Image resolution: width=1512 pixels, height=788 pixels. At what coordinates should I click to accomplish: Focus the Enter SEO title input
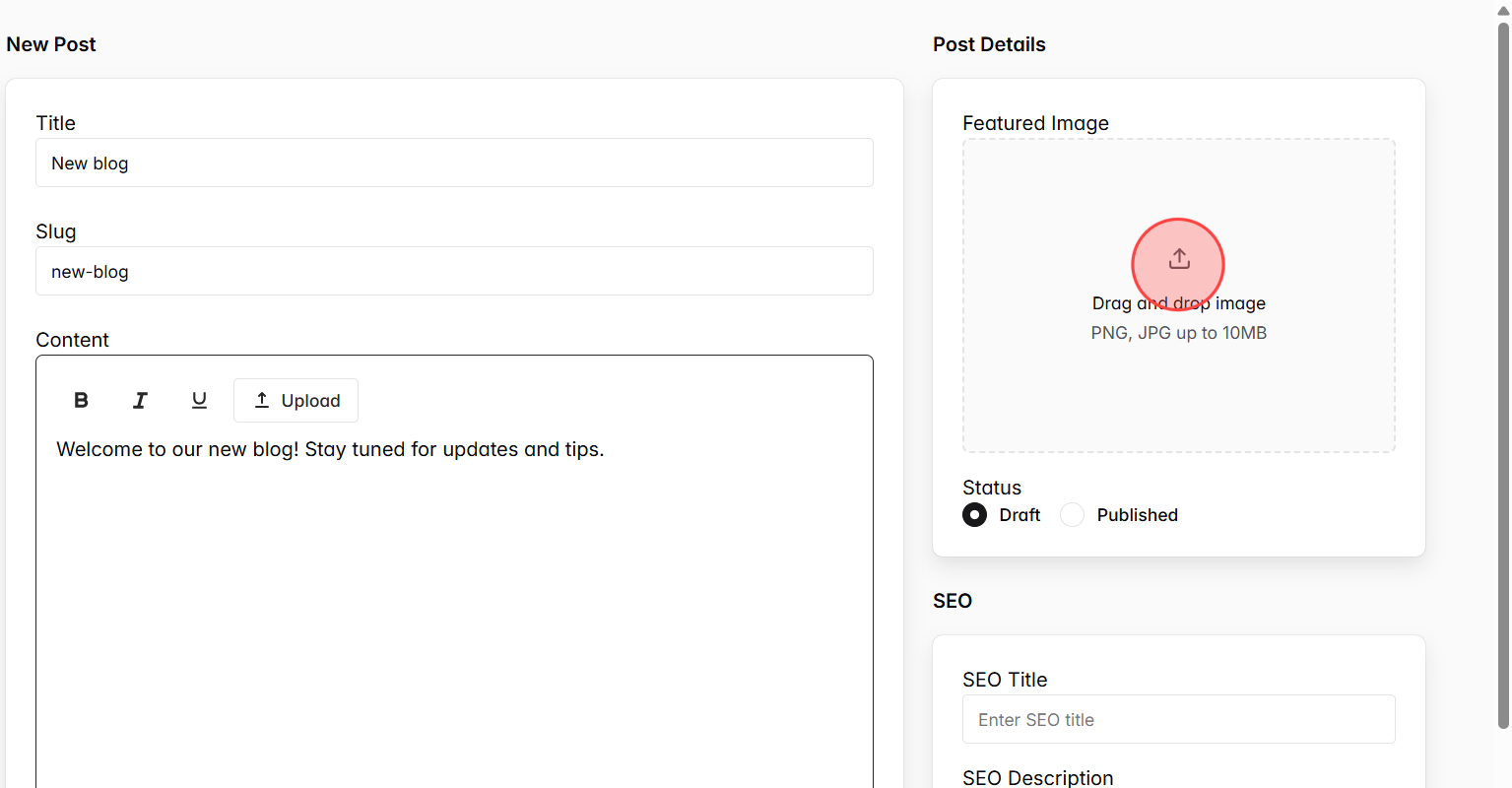[x=1178, y=719]
